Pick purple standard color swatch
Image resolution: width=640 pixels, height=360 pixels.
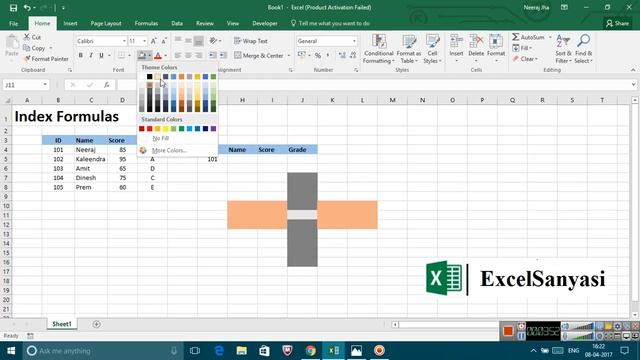point(213,129)
